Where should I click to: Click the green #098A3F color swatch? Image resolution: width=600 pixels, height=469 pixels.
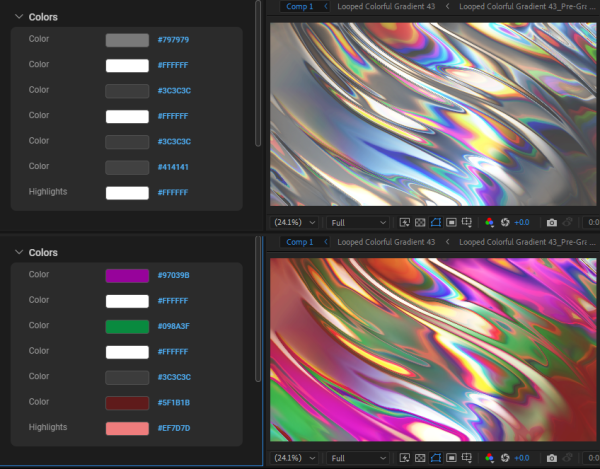tap(127, 326)
